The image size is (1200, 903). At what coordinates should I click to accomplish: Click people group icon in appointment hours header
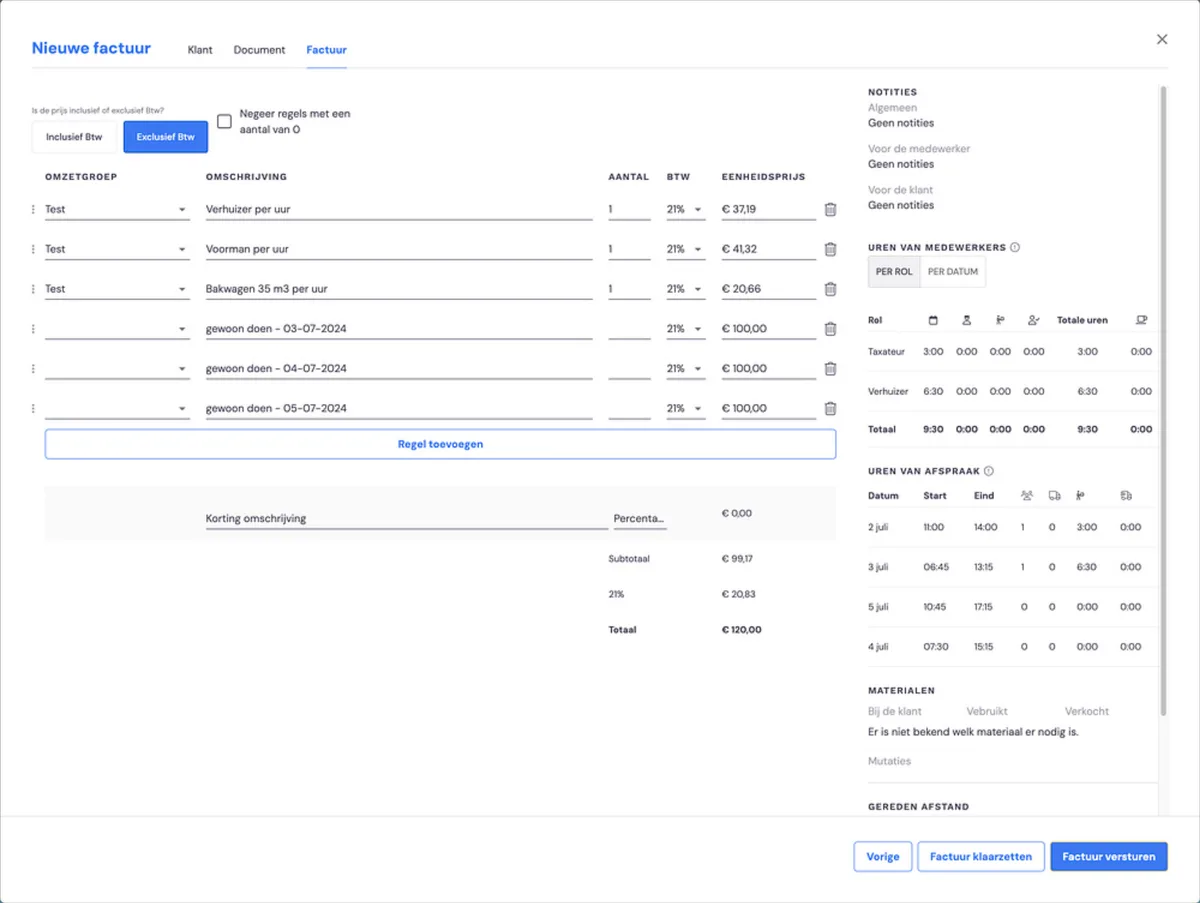[1027, 495]
